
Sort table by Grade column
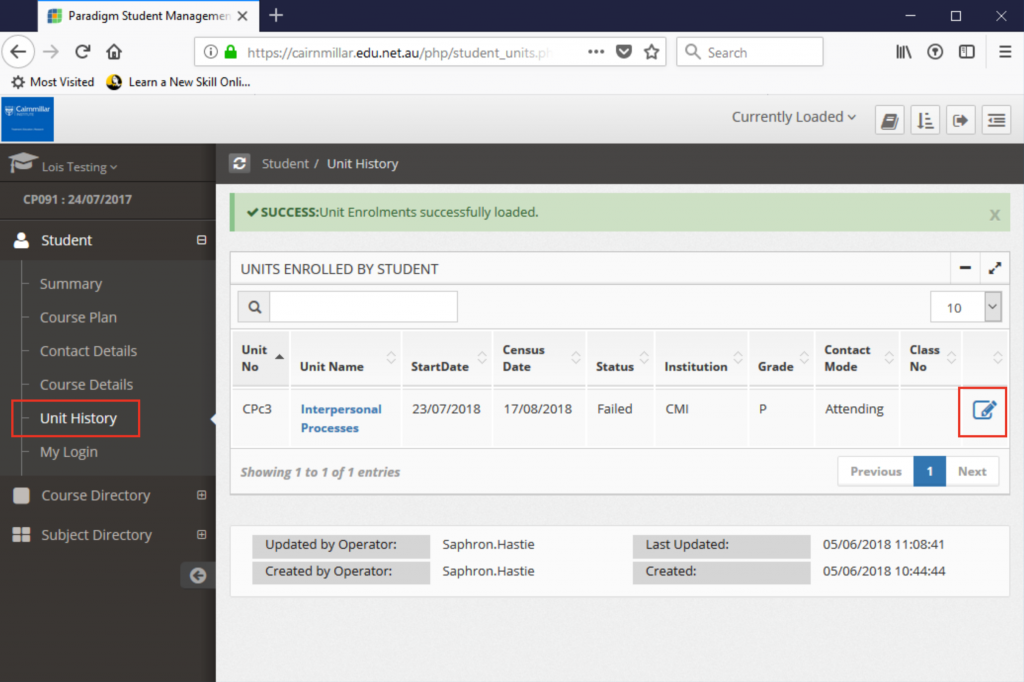[x=782, y=358]
